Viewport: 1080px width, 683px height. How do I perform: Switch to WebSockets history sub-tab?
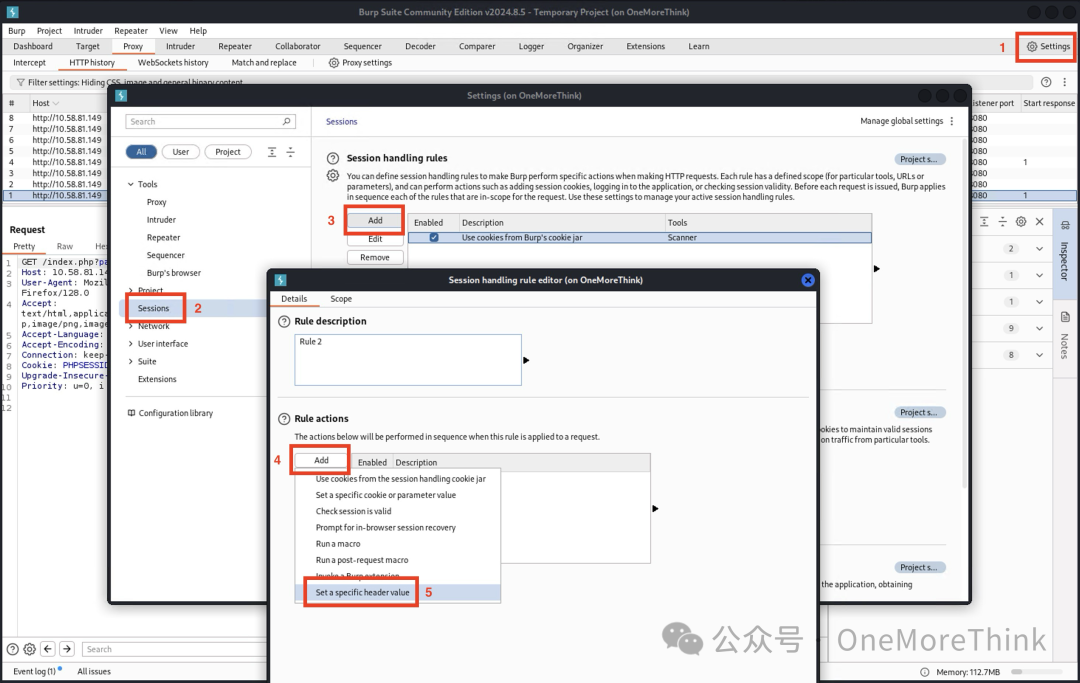point(173,63)
